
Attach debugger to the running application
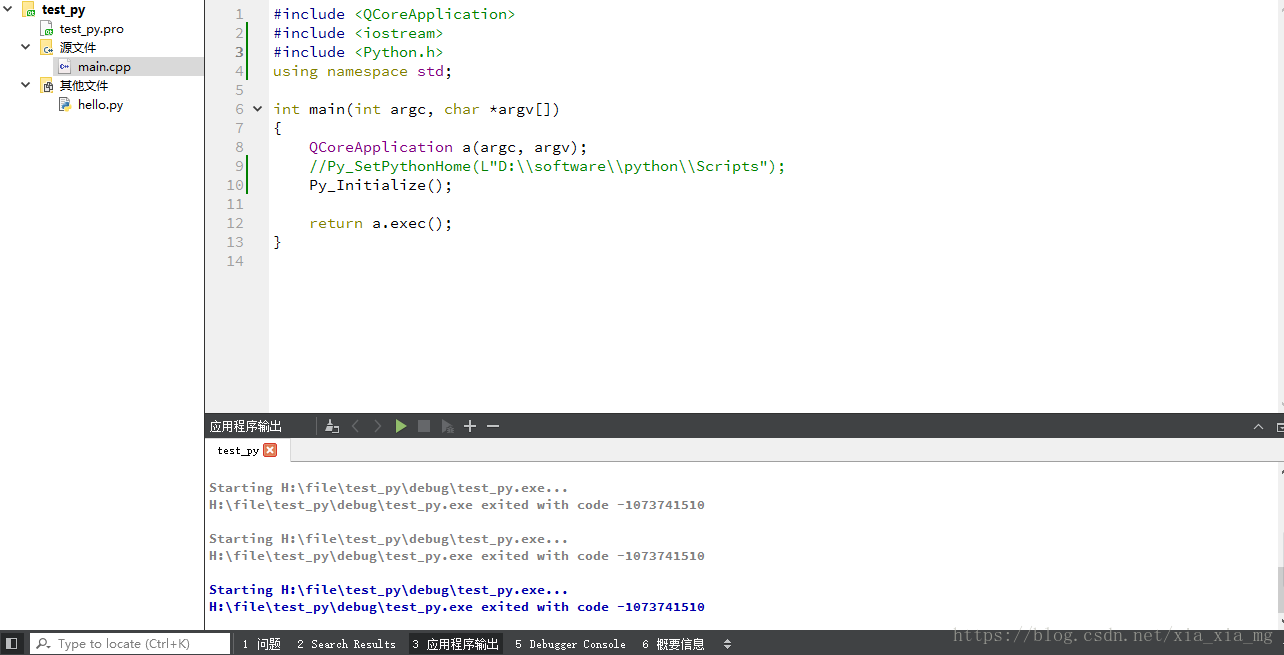[447, 426]
